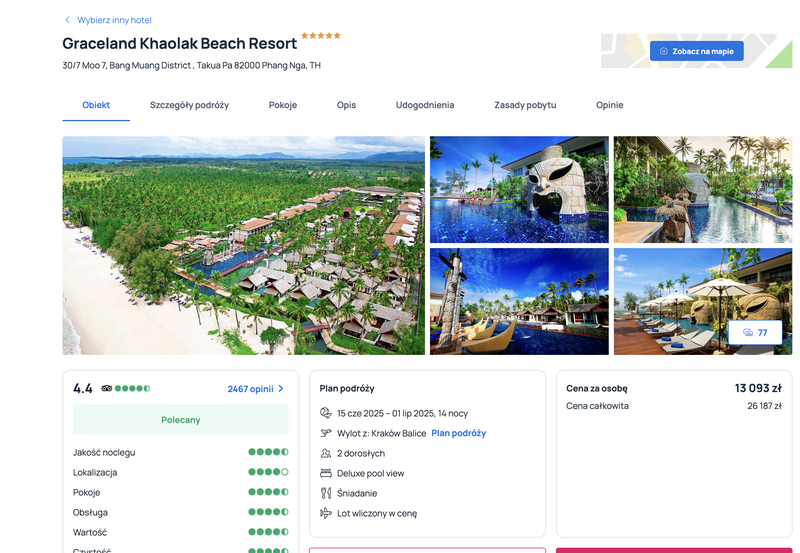
Task: Click the address 30/7 Moo 7, Bang Muang District
Action: coord(191,65)
